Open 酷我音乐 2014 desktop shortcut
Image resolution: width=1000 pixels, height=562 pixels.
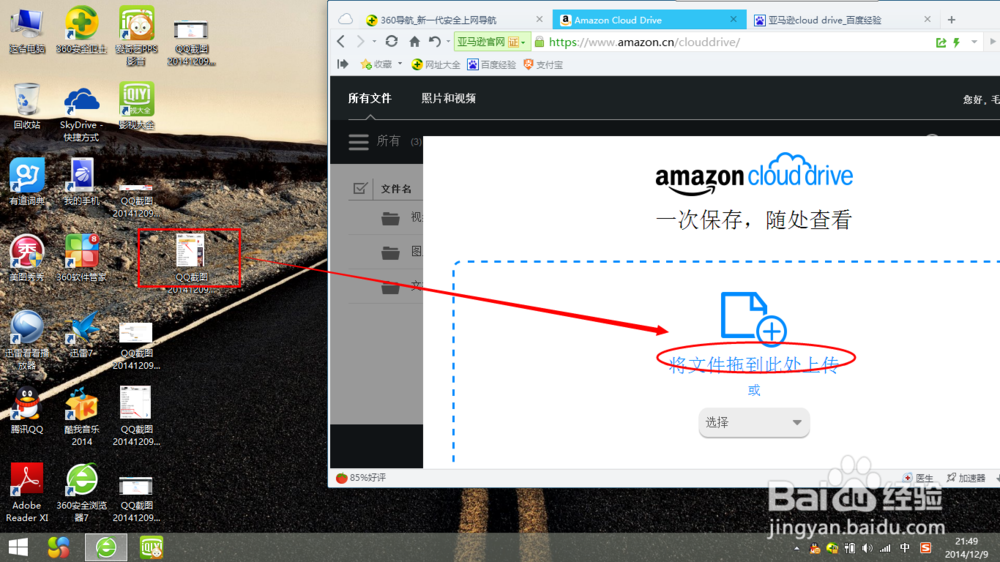coord(81,417)
